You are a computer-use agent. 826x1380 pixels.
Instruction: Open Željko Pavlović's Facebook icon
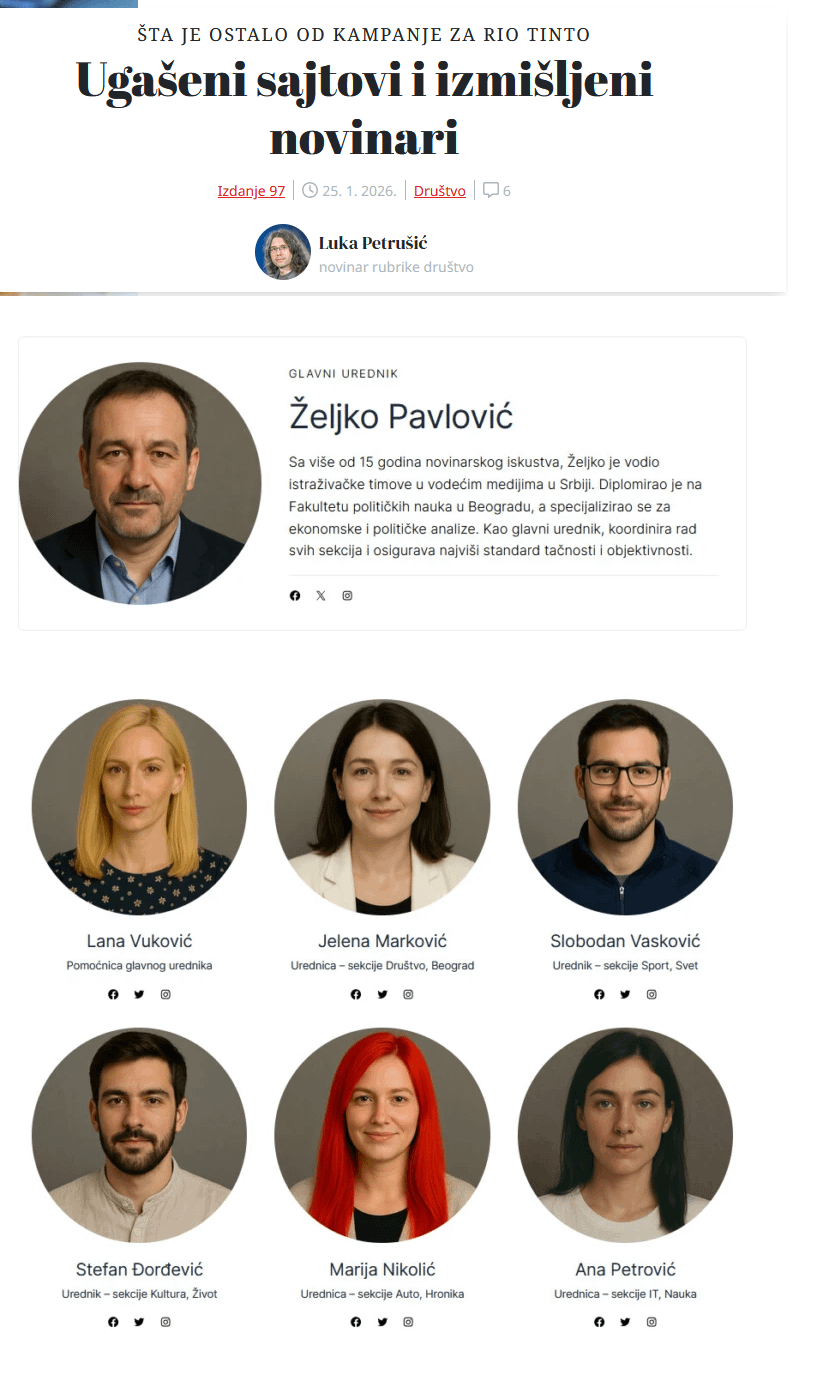[x=295, y=596]
